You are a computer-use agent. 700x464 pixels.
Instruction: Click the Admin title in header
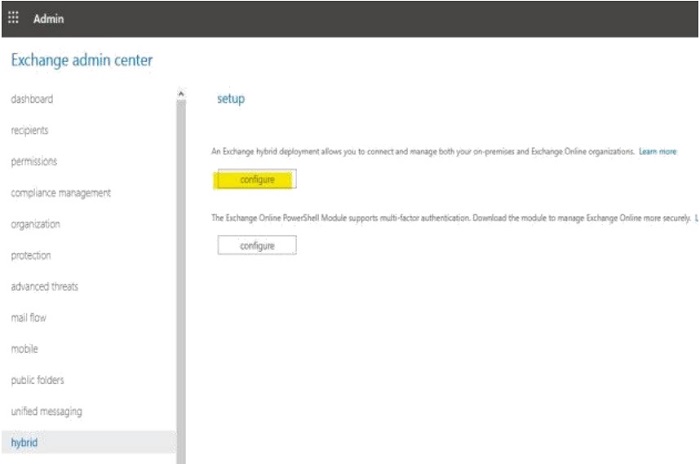(x=49, y=19)
